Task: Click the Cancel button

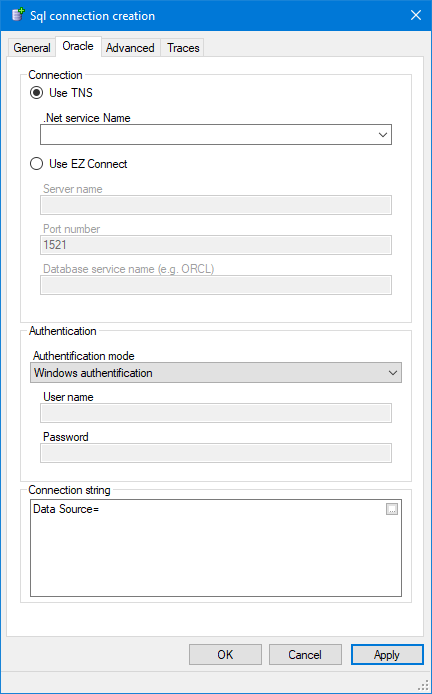Action: point(305,655)
